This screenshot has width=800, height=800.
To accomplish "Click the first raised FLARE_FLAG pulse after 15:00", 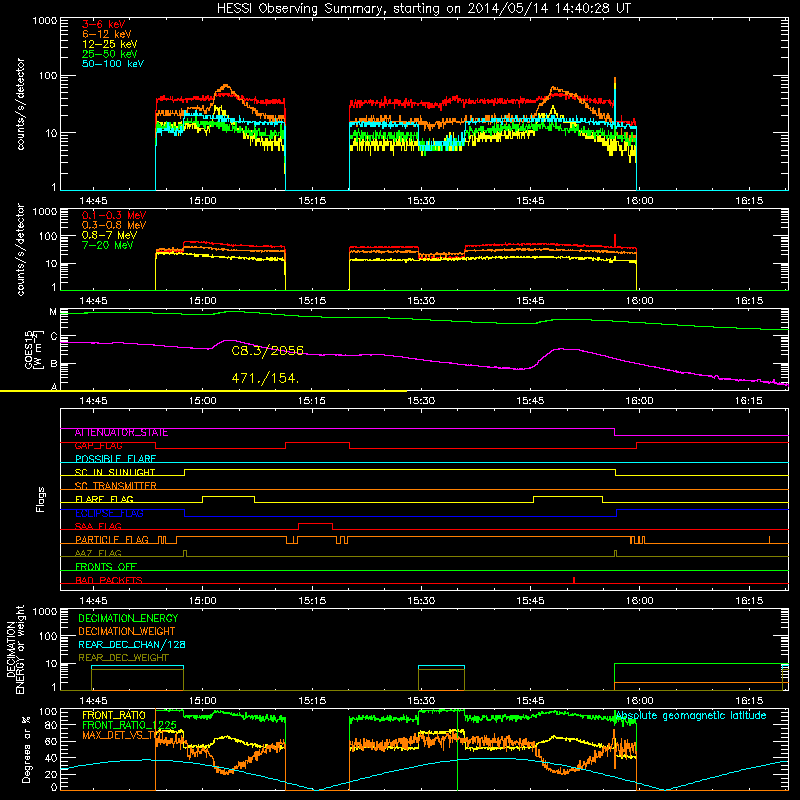I will (228, 499).
